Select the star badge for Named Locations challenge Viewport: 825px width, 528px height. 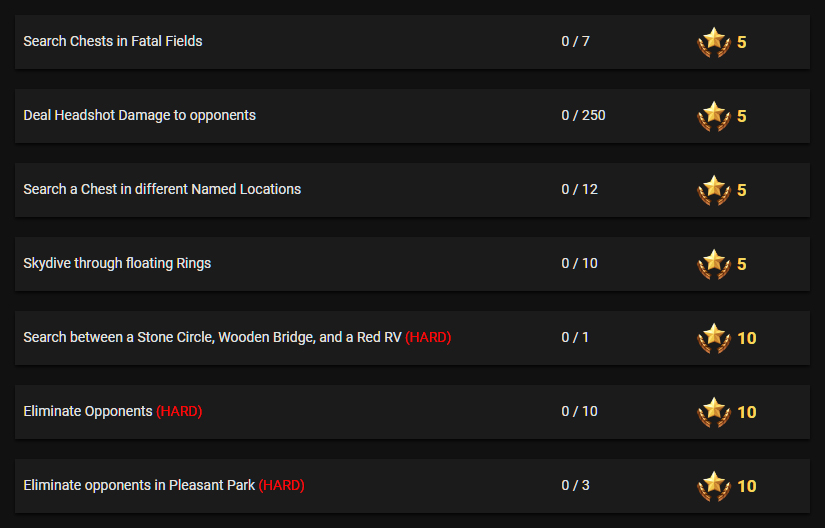coord(714,190)
